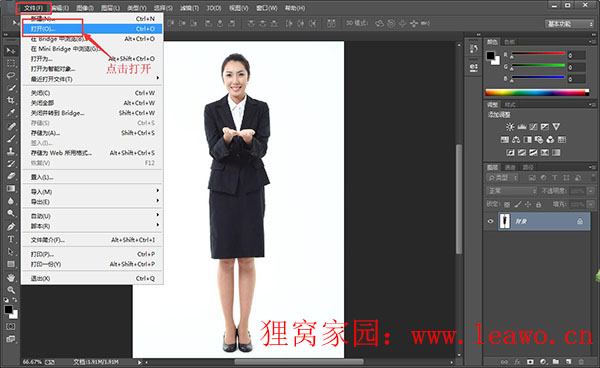
Task: Select the Healing Brush tool
Action: [11, 126]
